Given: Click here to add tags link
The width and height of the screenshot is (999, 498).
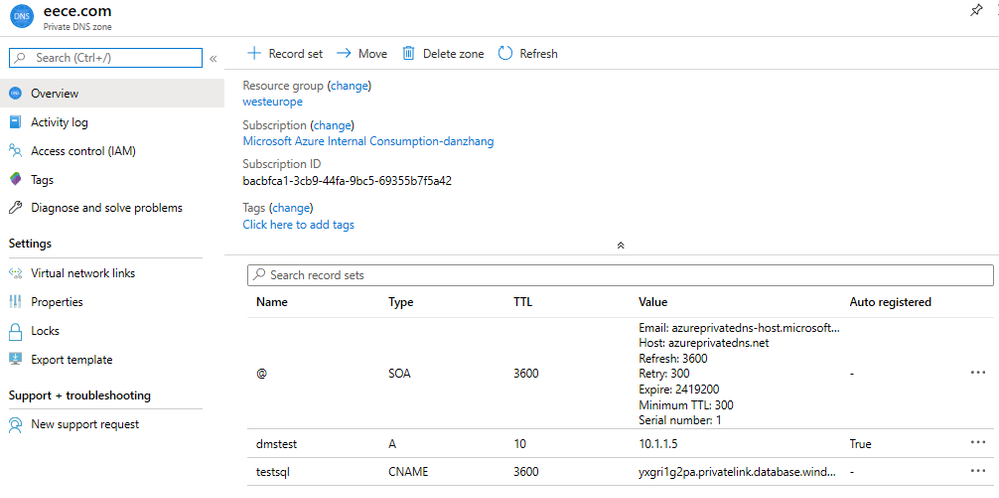Looking at the screenshot, I should 298,225.
